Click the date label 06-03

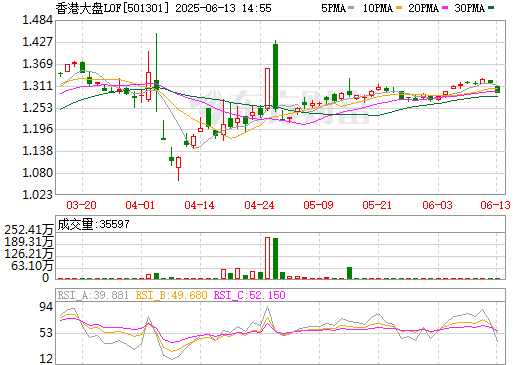(x=437, y=205)
